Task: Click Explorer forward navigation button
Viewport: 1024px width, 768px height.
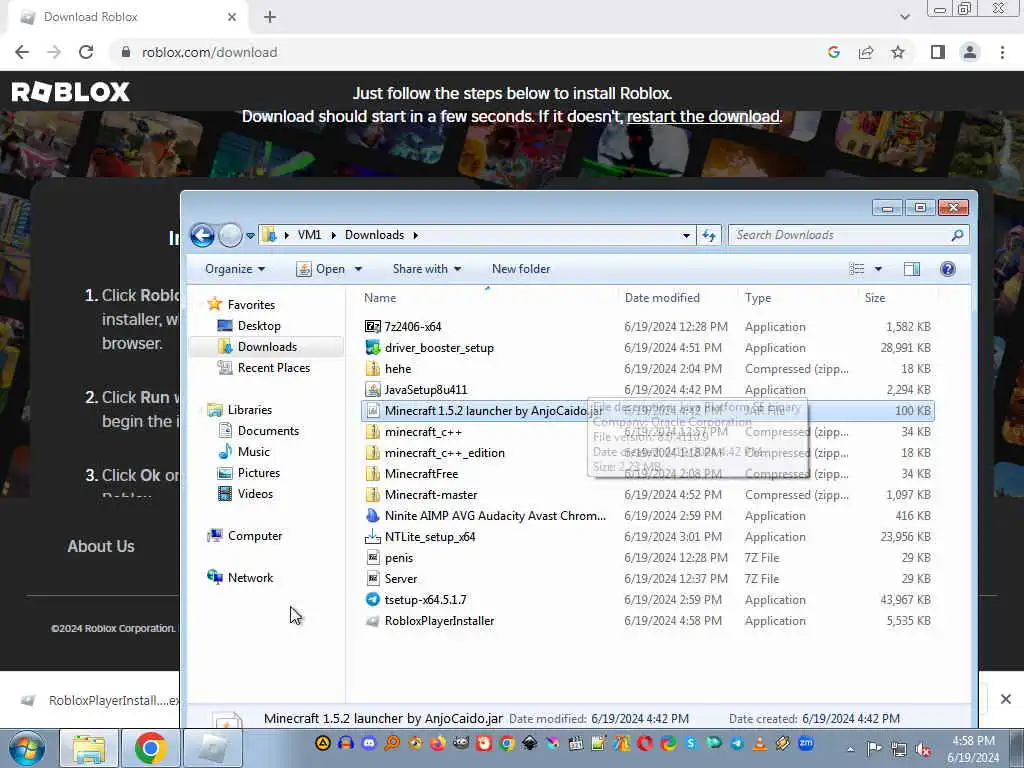Action: [230, 235]
